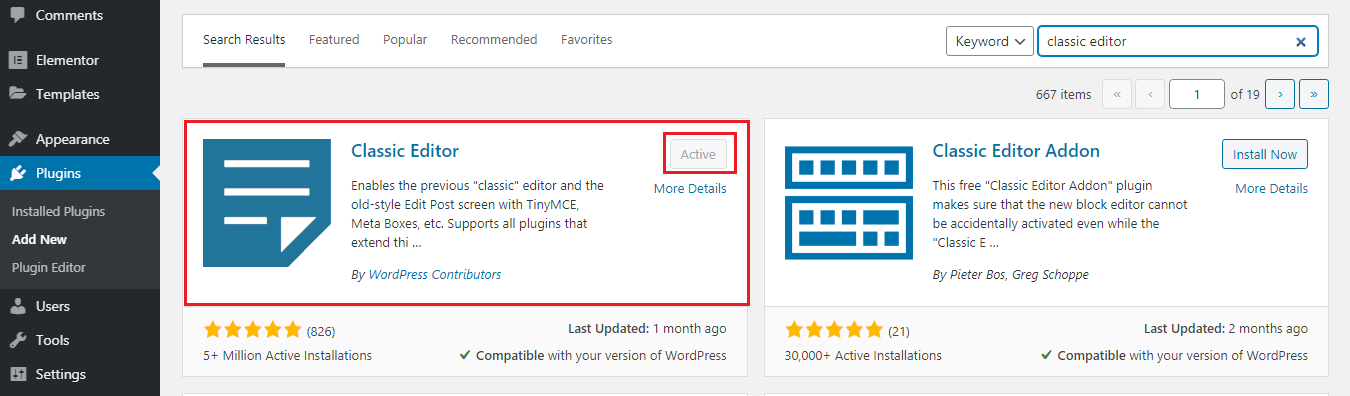
Task: Open the Classic Editor Addon thumbnail
Action: [x=849, y=203]
